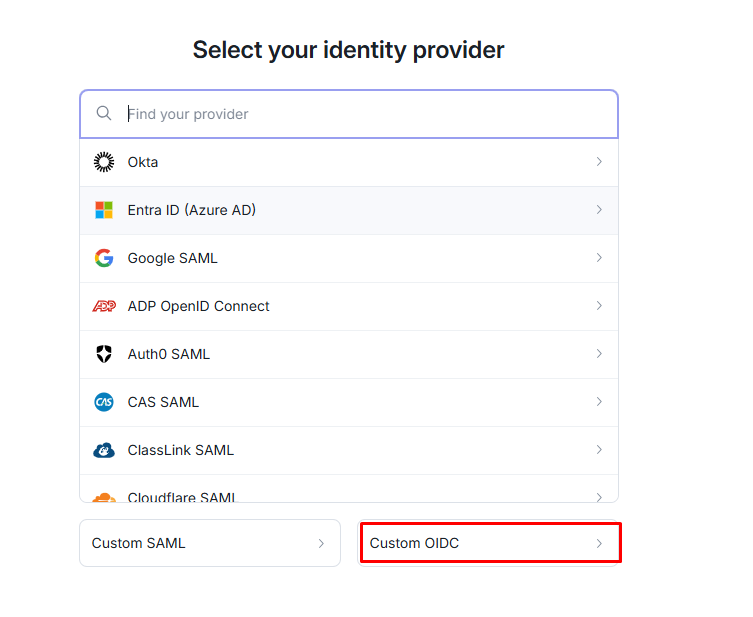
Task: Focus the Find your provider field
Action: tap(360, 114)
